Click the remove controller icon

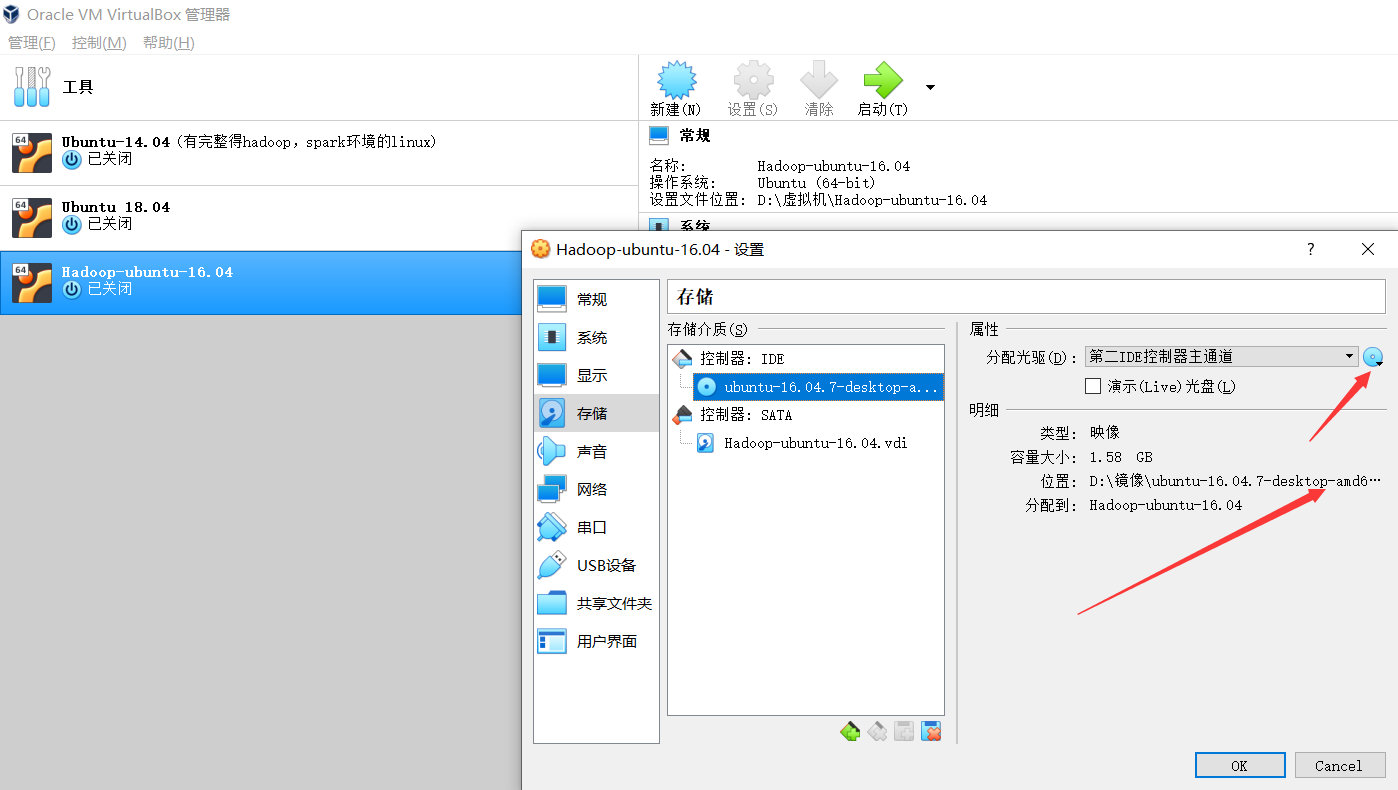[877, 732]
